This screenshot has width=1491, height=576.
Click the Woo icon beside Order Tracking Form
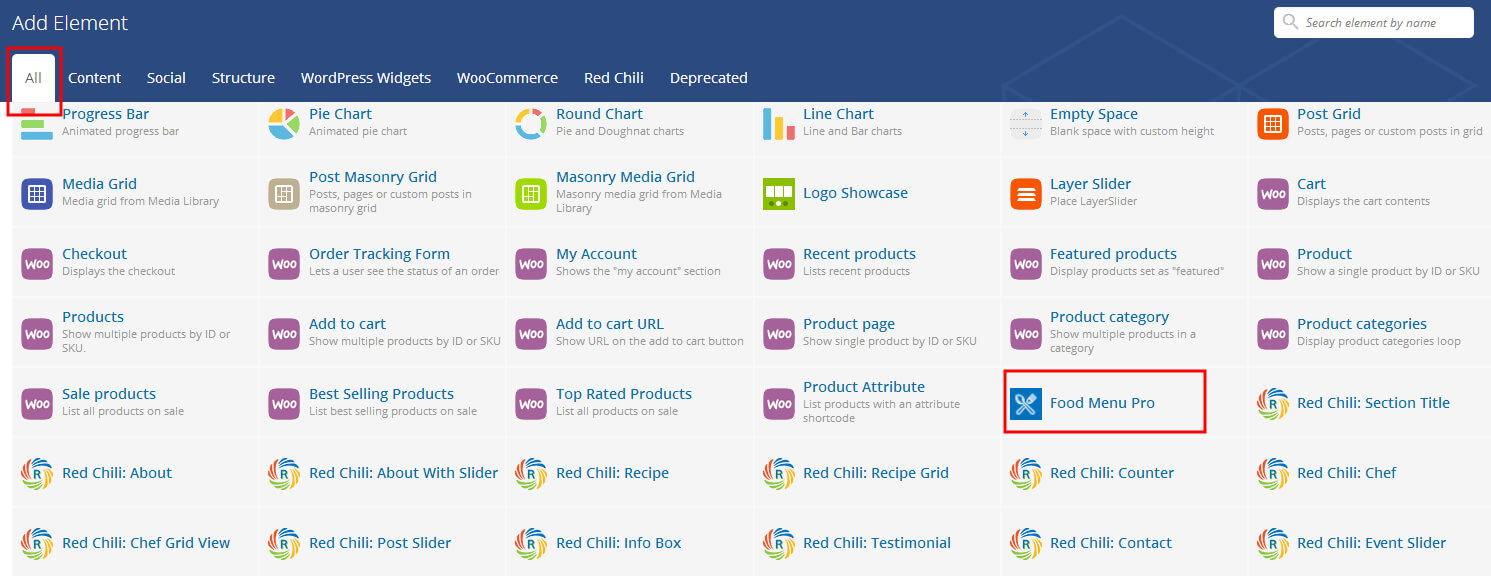(x=284, y=264)
